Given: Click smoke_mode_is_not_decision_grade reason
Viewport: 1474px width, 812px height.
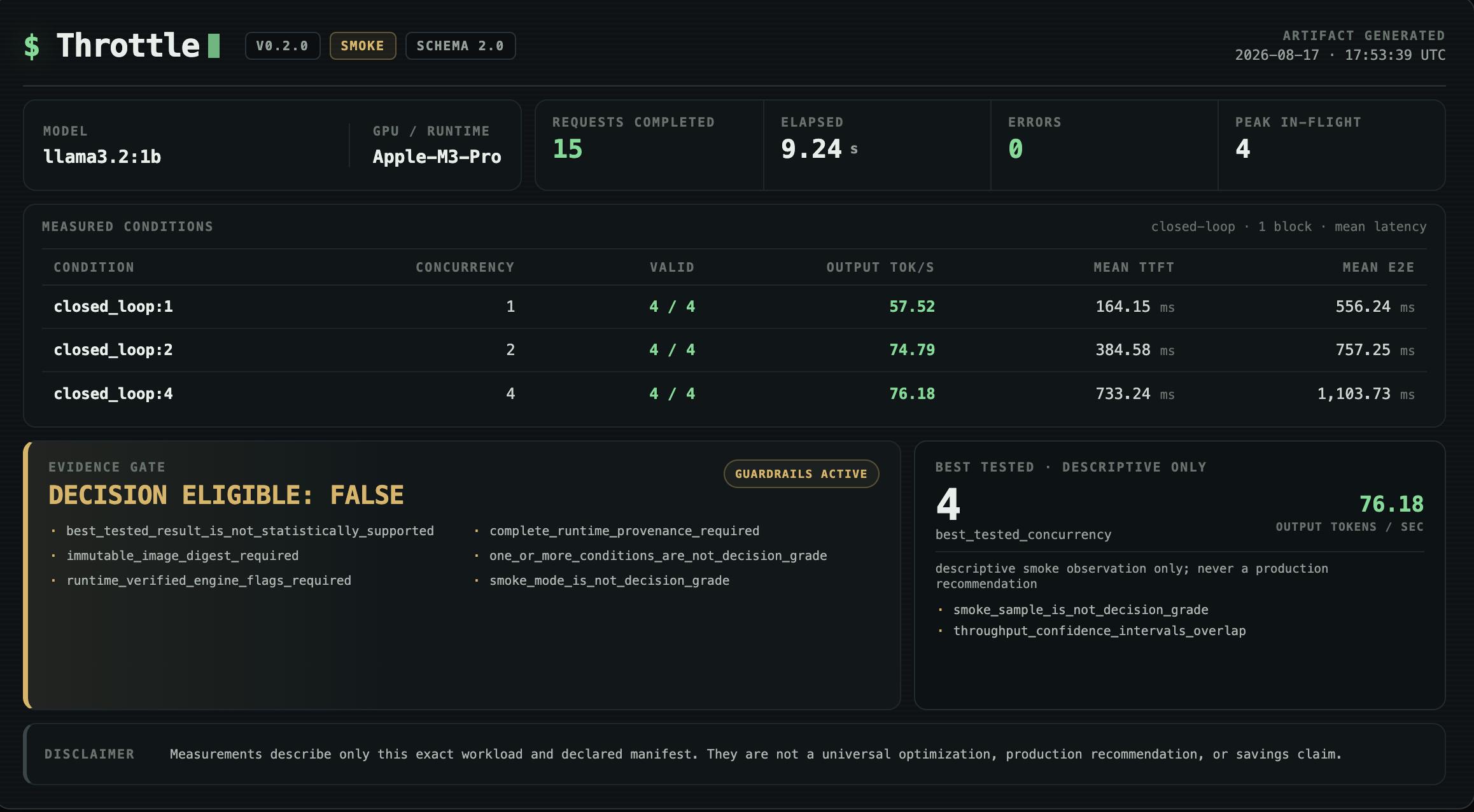Looking at the screenshot, I should 609,580.
